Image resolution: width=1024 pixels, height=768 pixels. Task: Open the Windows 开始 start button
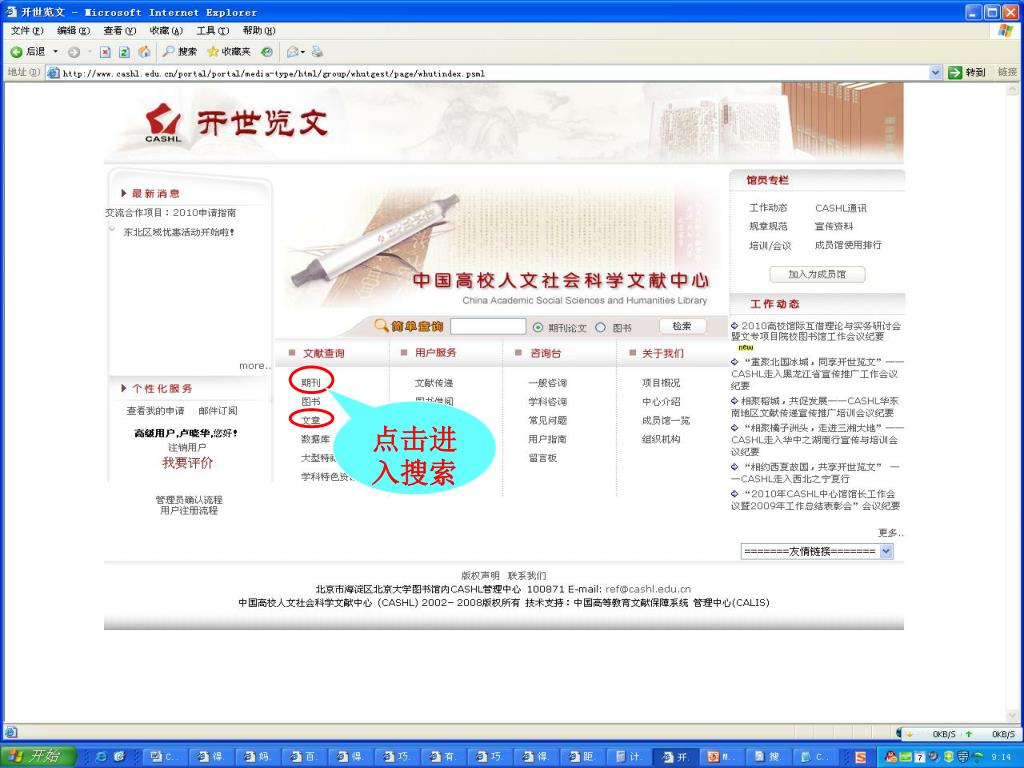(38, 756)
